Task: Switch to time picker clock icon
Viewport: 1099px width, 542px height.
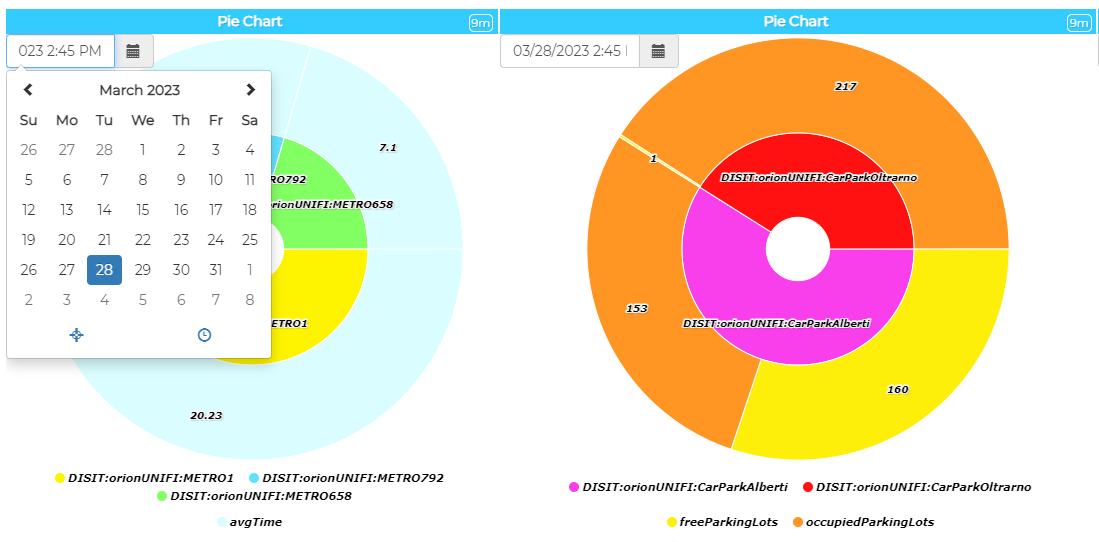Action: click(204, 335)
